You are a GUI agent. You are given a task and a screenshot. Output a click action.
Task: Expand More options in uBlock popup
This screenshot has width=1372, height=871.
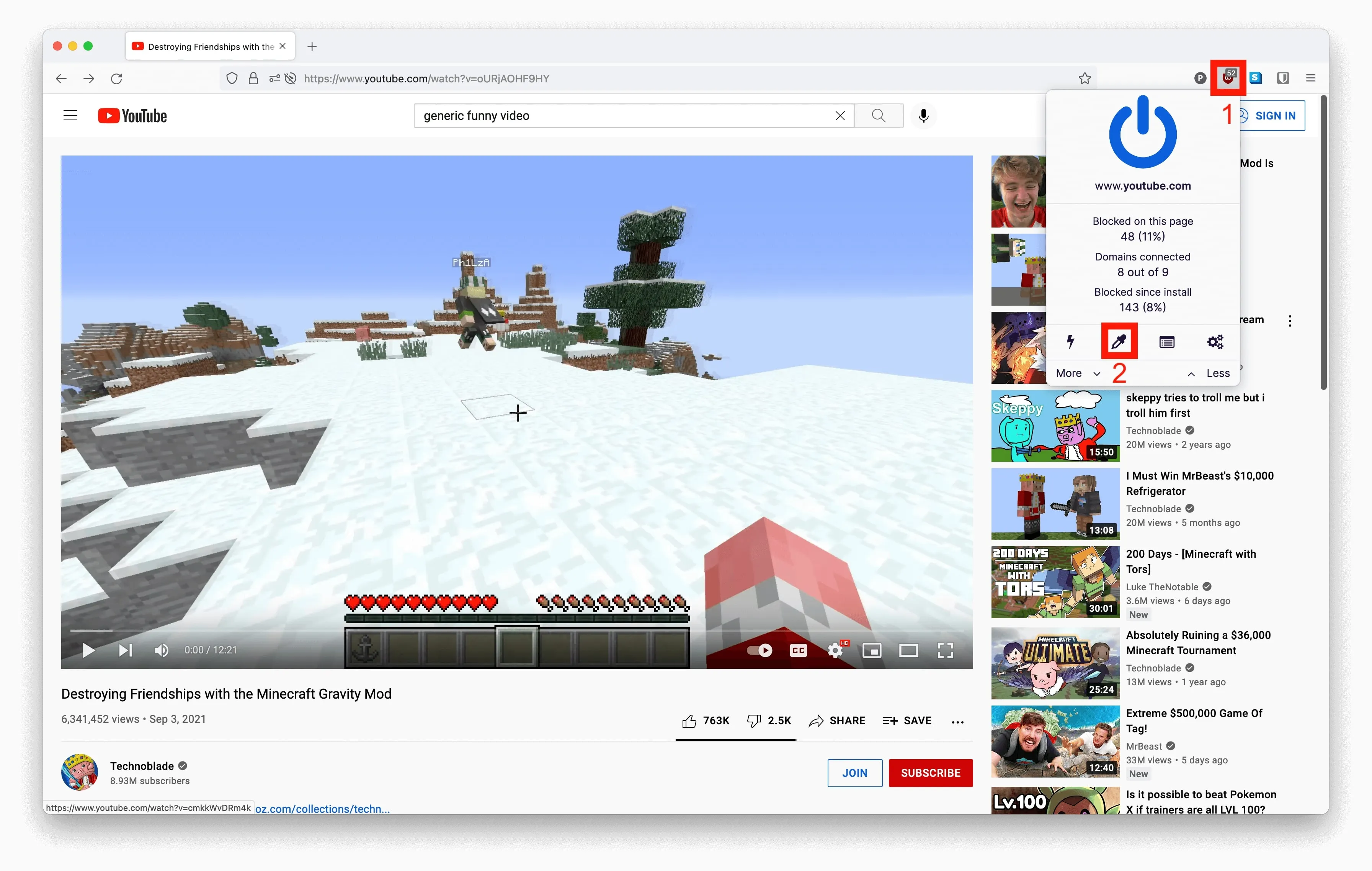(1078, 373)
